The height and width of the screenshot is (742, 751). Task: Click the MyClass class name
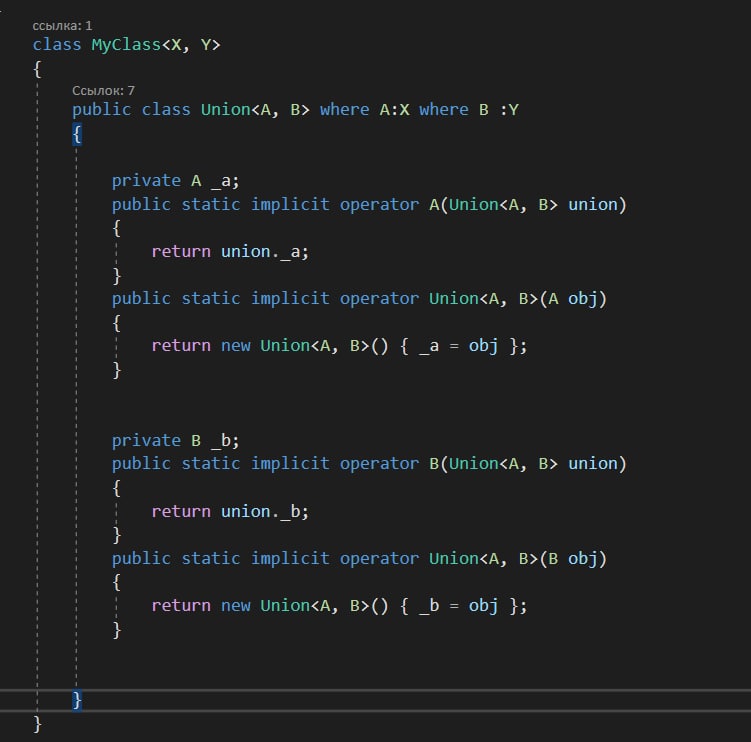[126, 45]
